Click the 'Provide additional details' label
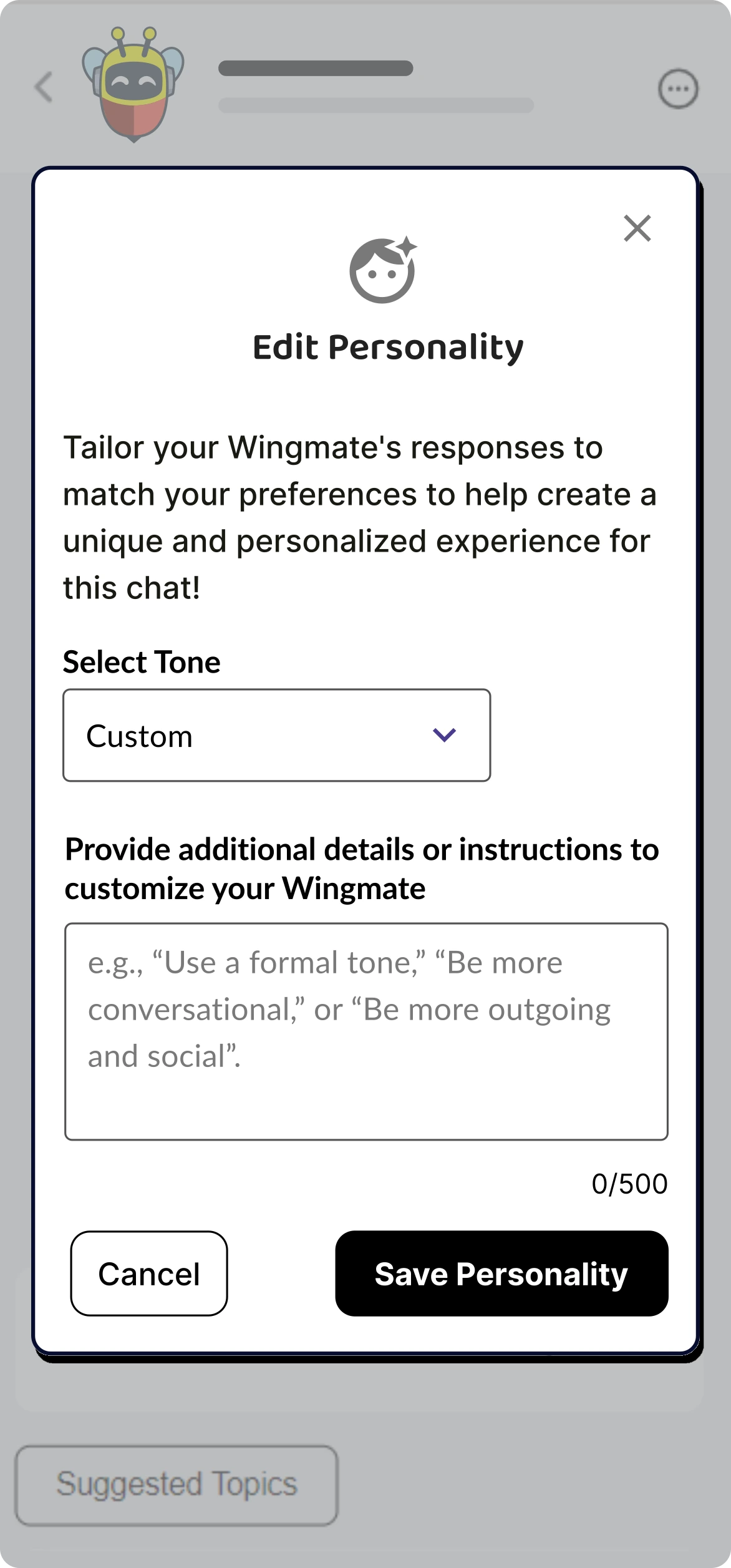Image resolution: width=731 pixels, height=1568 pixels. click(362, 869)
